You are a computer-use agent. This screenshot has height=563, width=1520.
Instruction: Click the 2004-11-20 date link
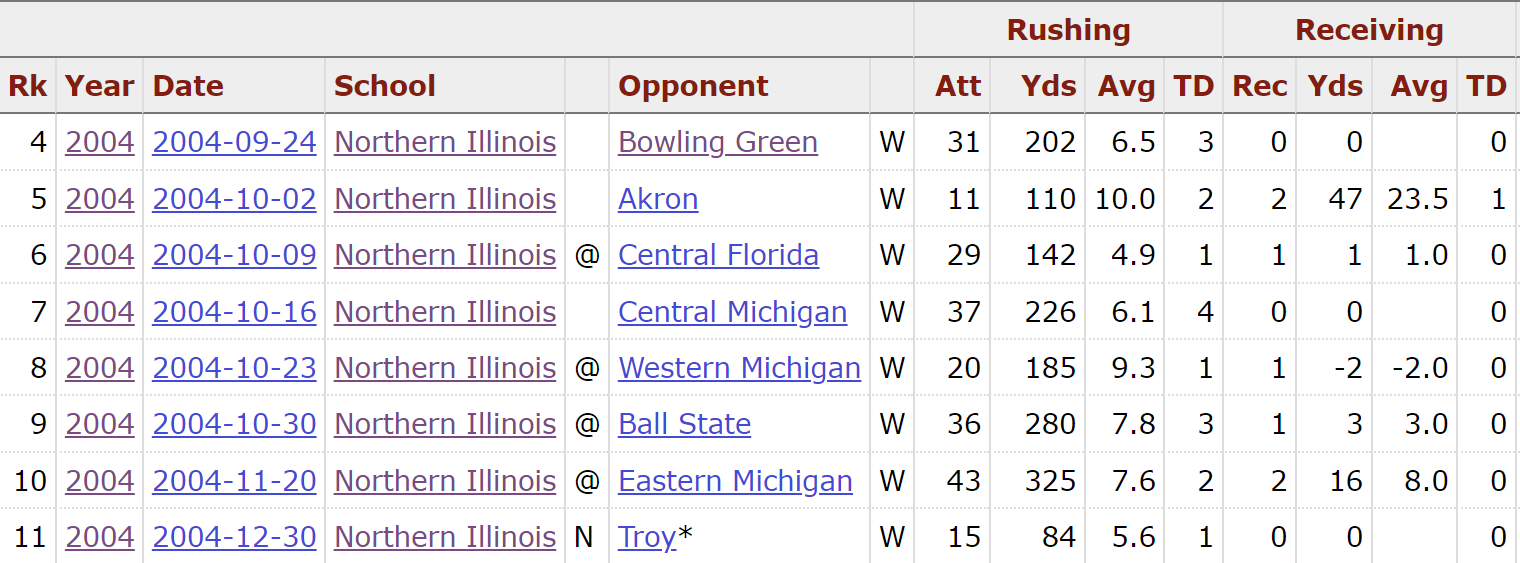[x=234, y=481]
